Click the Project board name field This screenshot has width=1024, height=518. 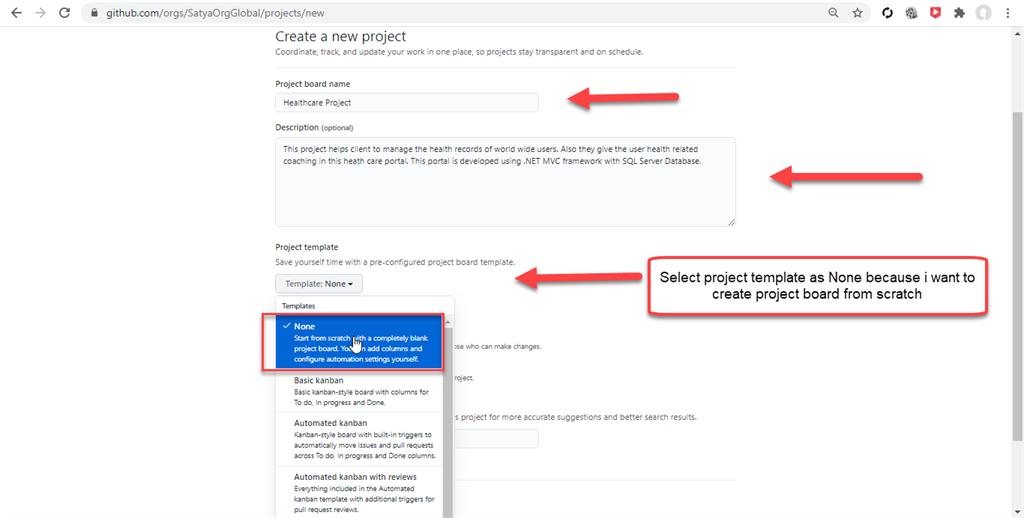[x=406, y=102]
